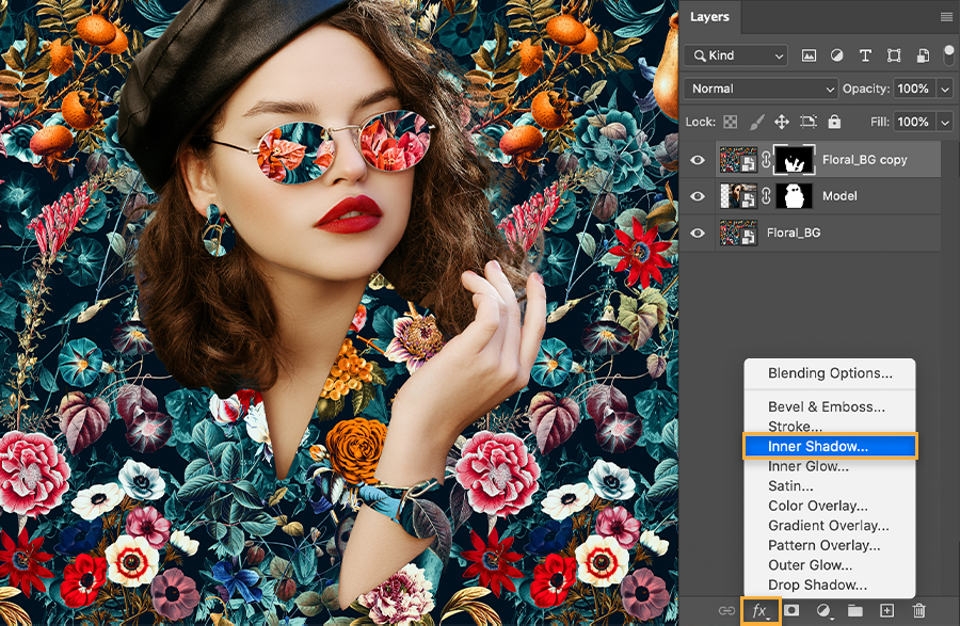Open the Kind filter dropdown
Image resolution: width=960 pixels, height=626 pixels.
pos(738,56)
